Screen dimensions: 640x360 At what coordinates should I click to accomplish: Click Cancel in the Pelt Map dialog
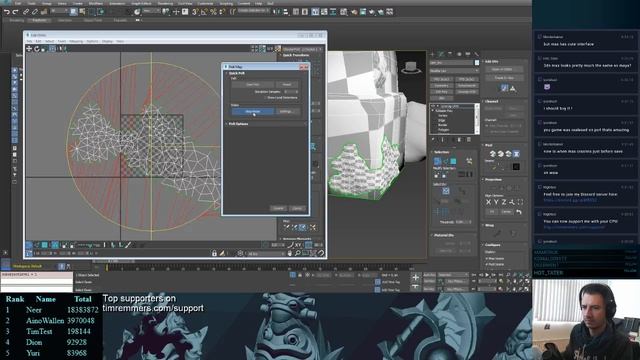point(297,208)
